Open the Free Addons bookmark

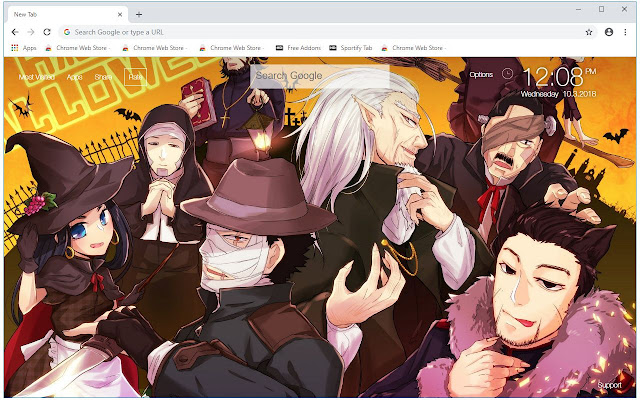(x=298, y=48)
